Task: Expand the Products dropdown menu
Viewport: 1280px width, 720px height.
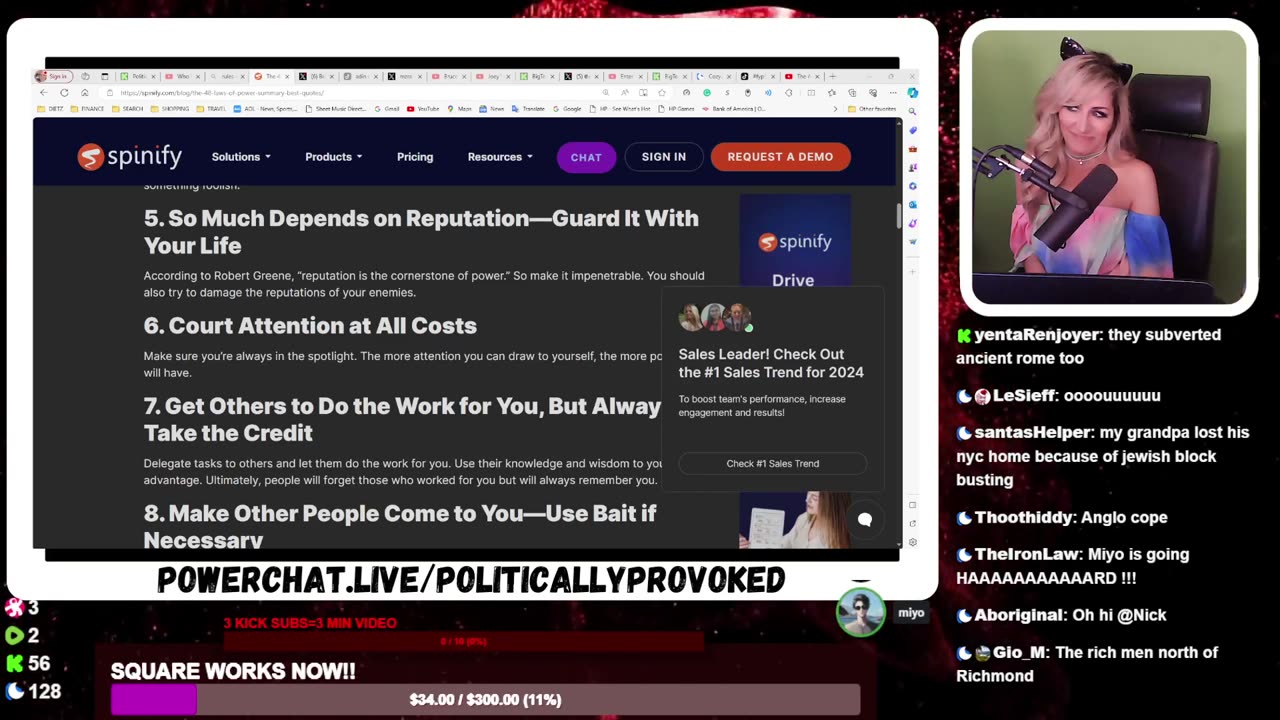Action: pyautogui.click(x=334, y=157)
